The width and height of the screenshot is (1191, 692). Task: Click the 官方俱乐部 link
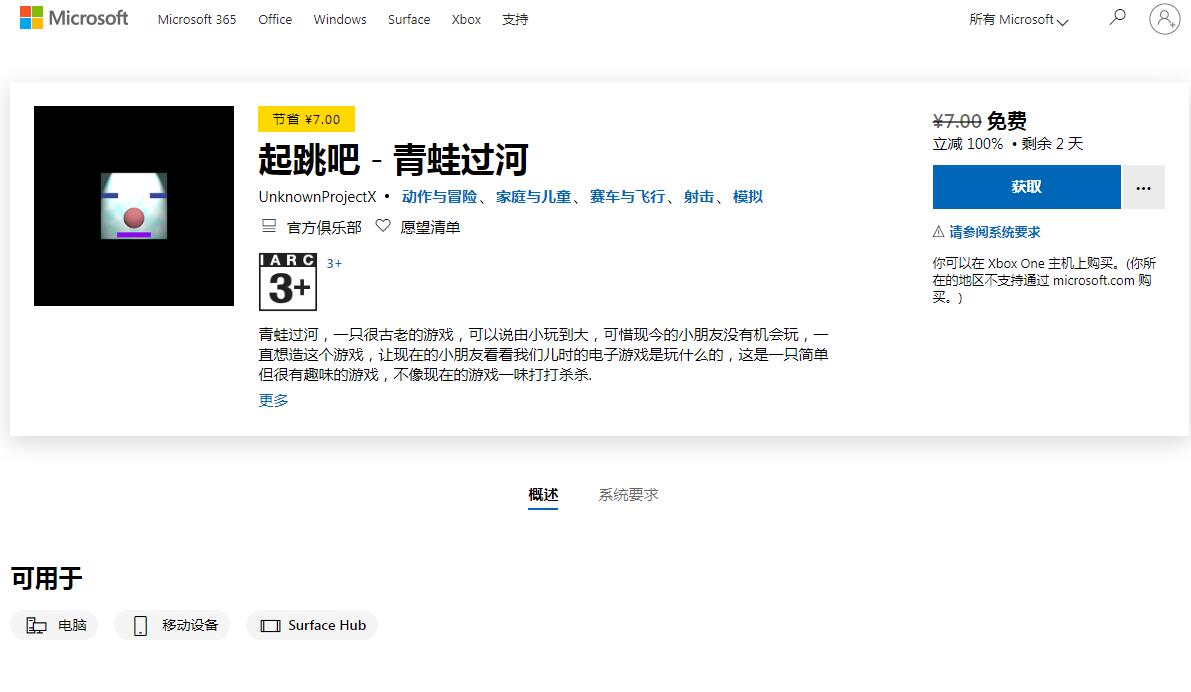click(324, 227)
